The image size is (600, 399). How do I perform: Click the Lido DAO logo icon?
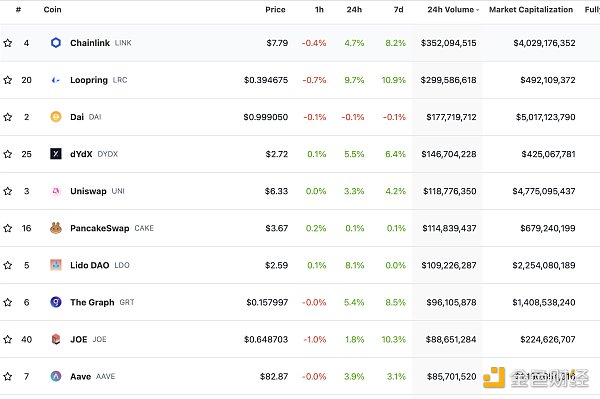[56, 265]
